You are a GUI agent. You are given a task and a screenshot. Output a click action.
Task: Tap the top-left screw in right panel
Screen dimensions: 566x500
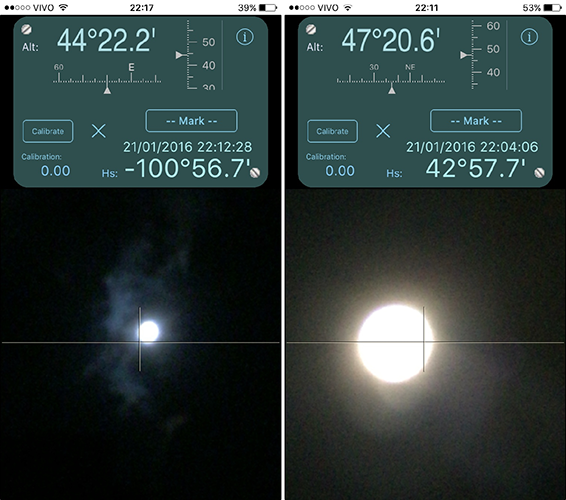tap(311, 29)
